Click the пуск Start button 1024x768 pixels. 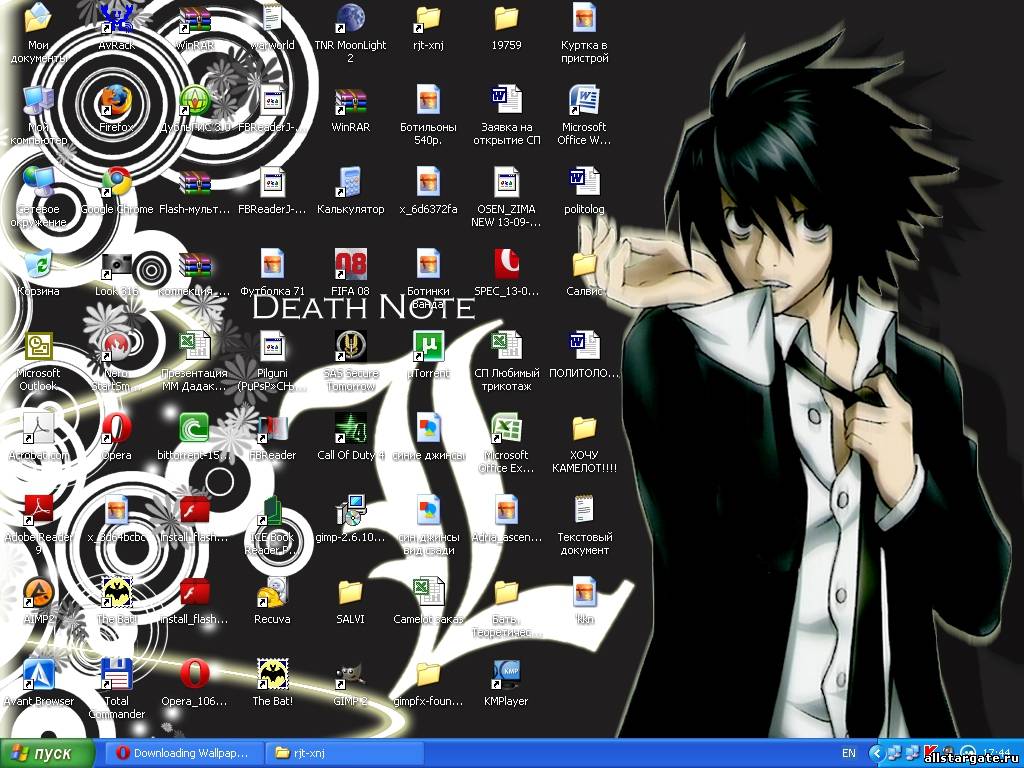[49, 753]
